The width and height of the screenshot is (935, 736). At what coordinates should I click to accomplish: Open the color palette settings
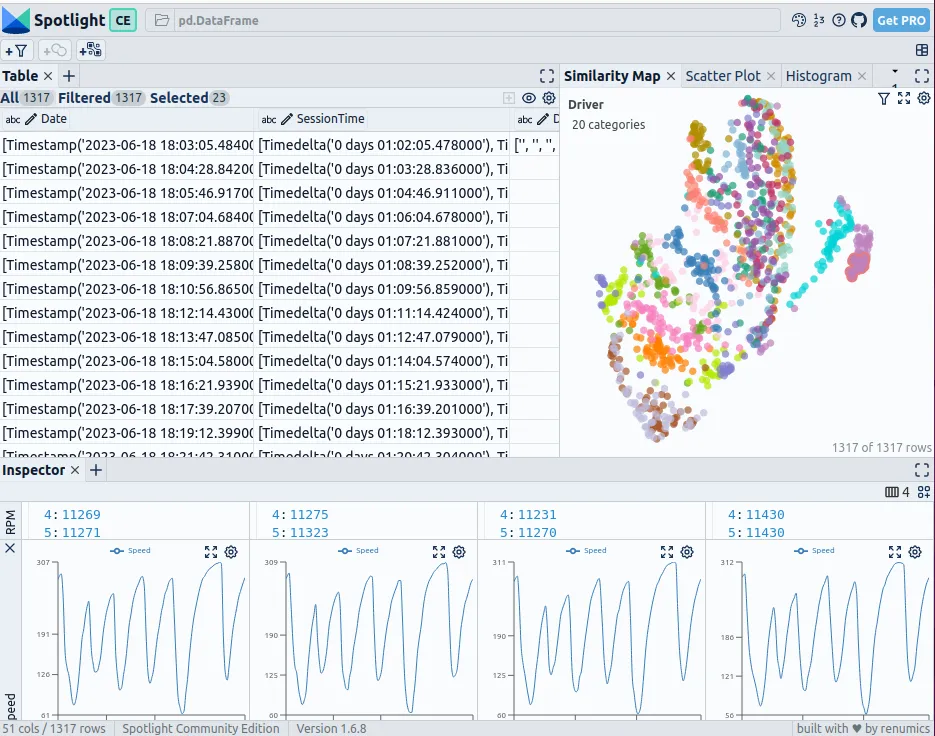(798, 20)
